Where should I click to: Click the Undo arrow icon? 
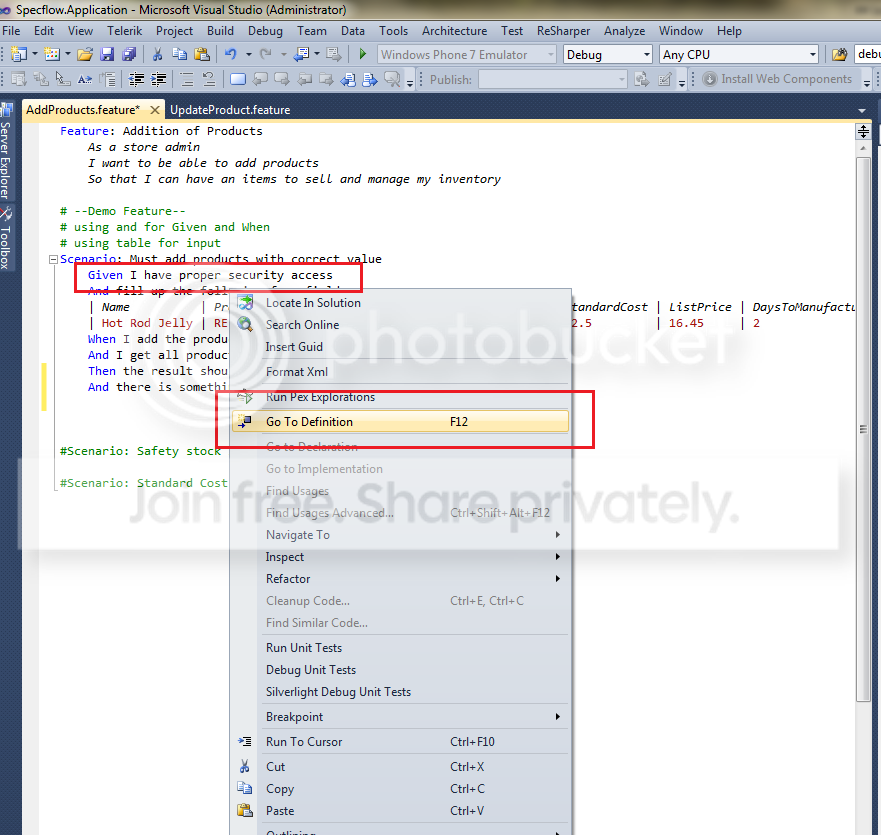[x=230, y=55]
